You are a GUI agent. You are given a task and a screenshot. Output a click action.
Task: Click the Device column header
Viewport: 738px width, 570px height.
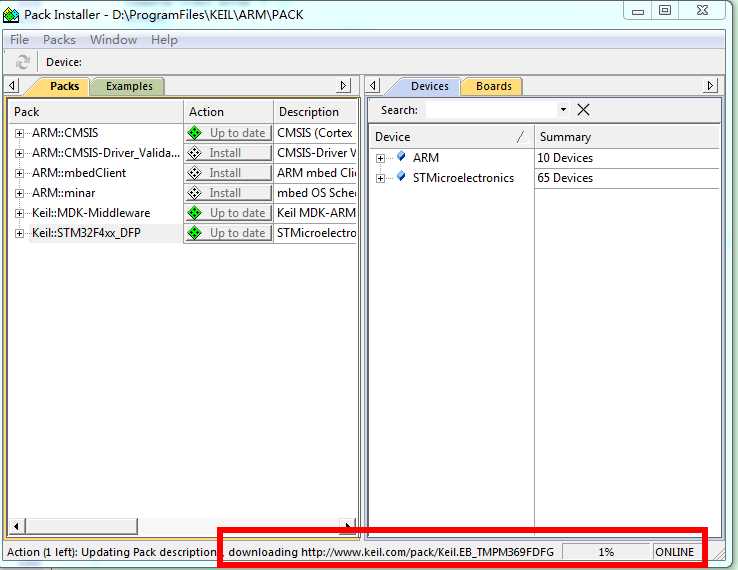pos(452,137)
